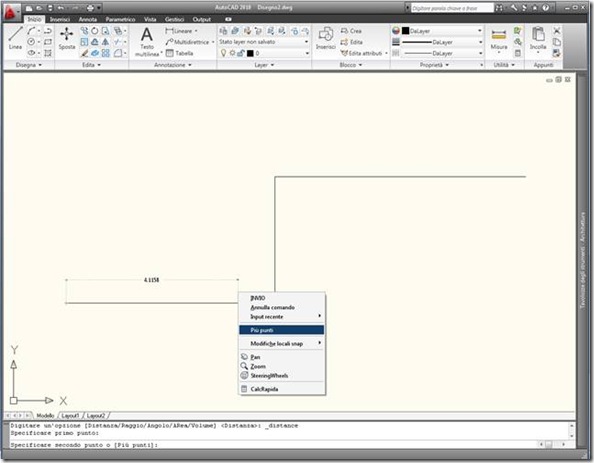Screen dimensions: 594x463
Task: Expand the Disegna panel
Action: coord(28,65)
